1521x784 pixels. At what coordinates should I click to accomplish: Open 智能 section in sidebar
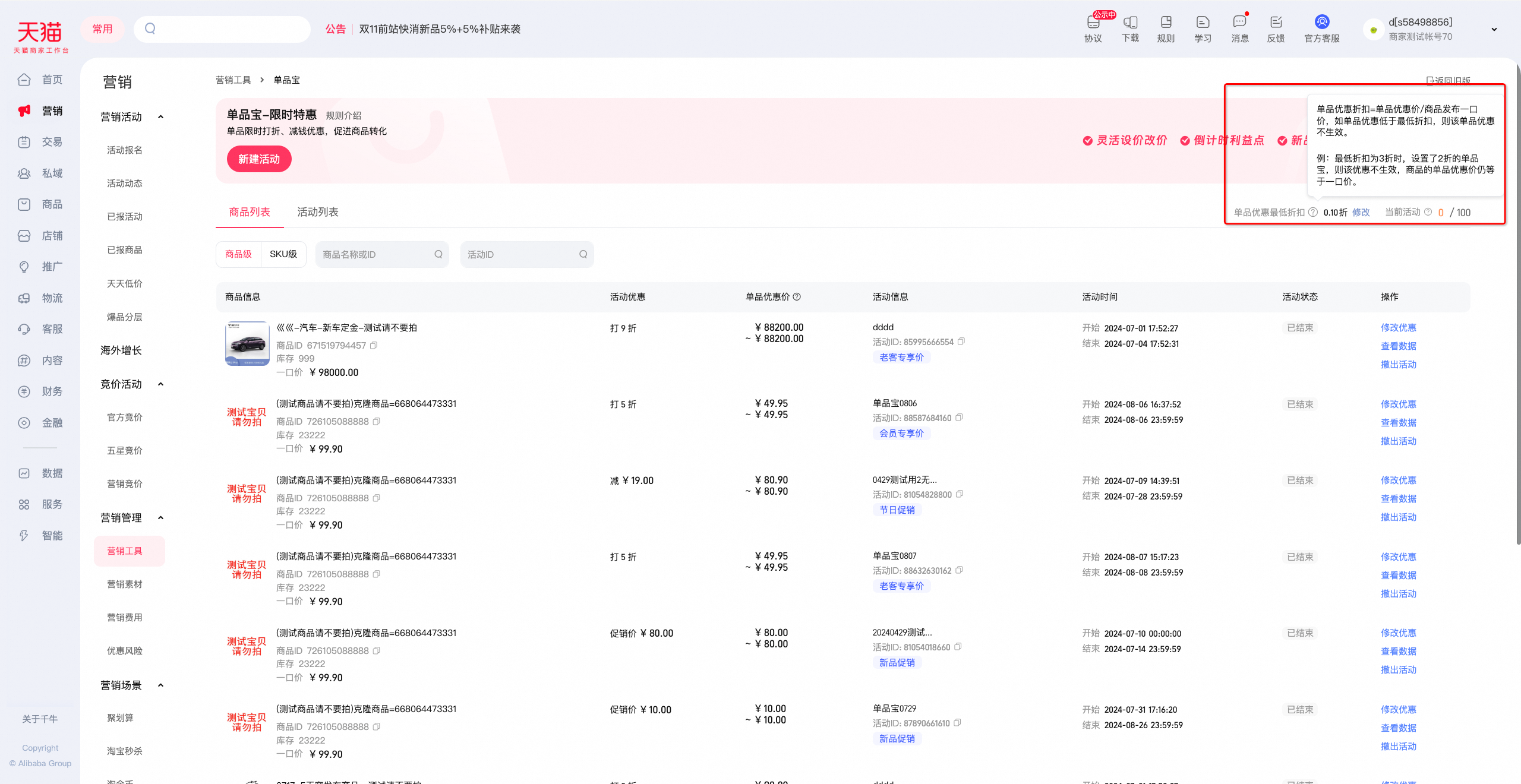40,536
